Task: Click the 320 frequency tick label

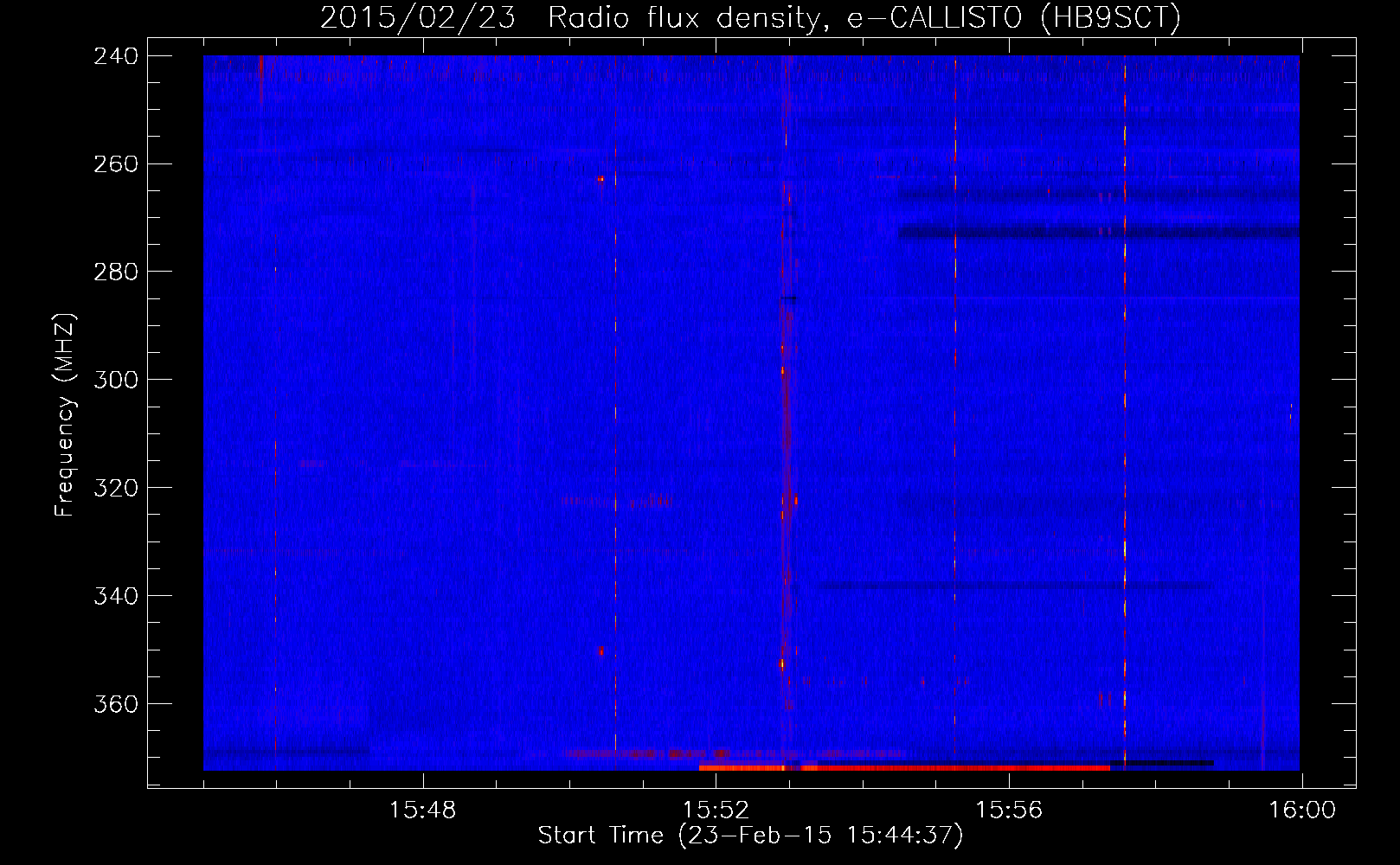Action: (x=115, y=489)
